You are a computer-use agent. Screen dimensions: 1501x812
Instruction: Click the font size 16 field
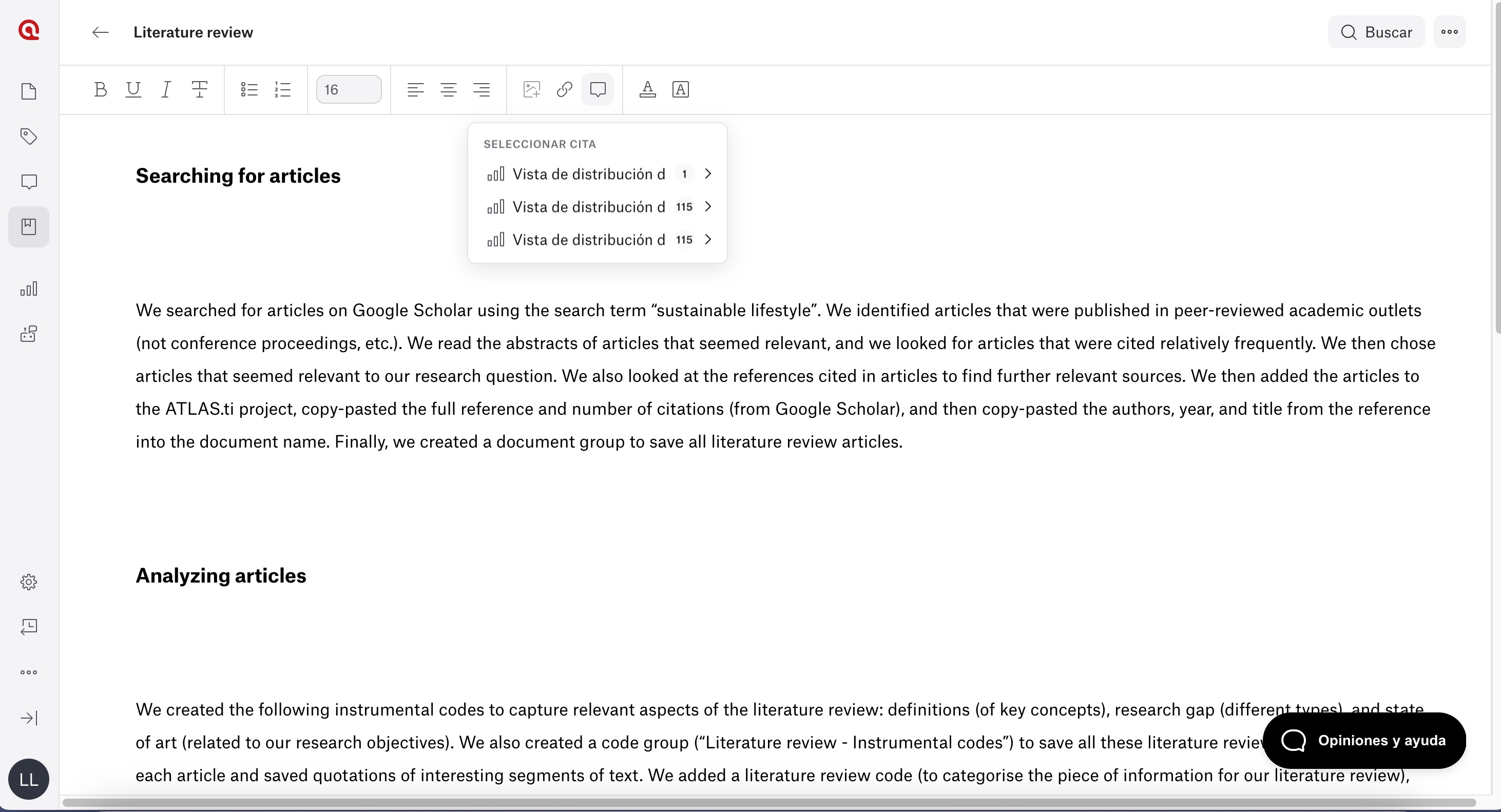click(x=349, y=89)
